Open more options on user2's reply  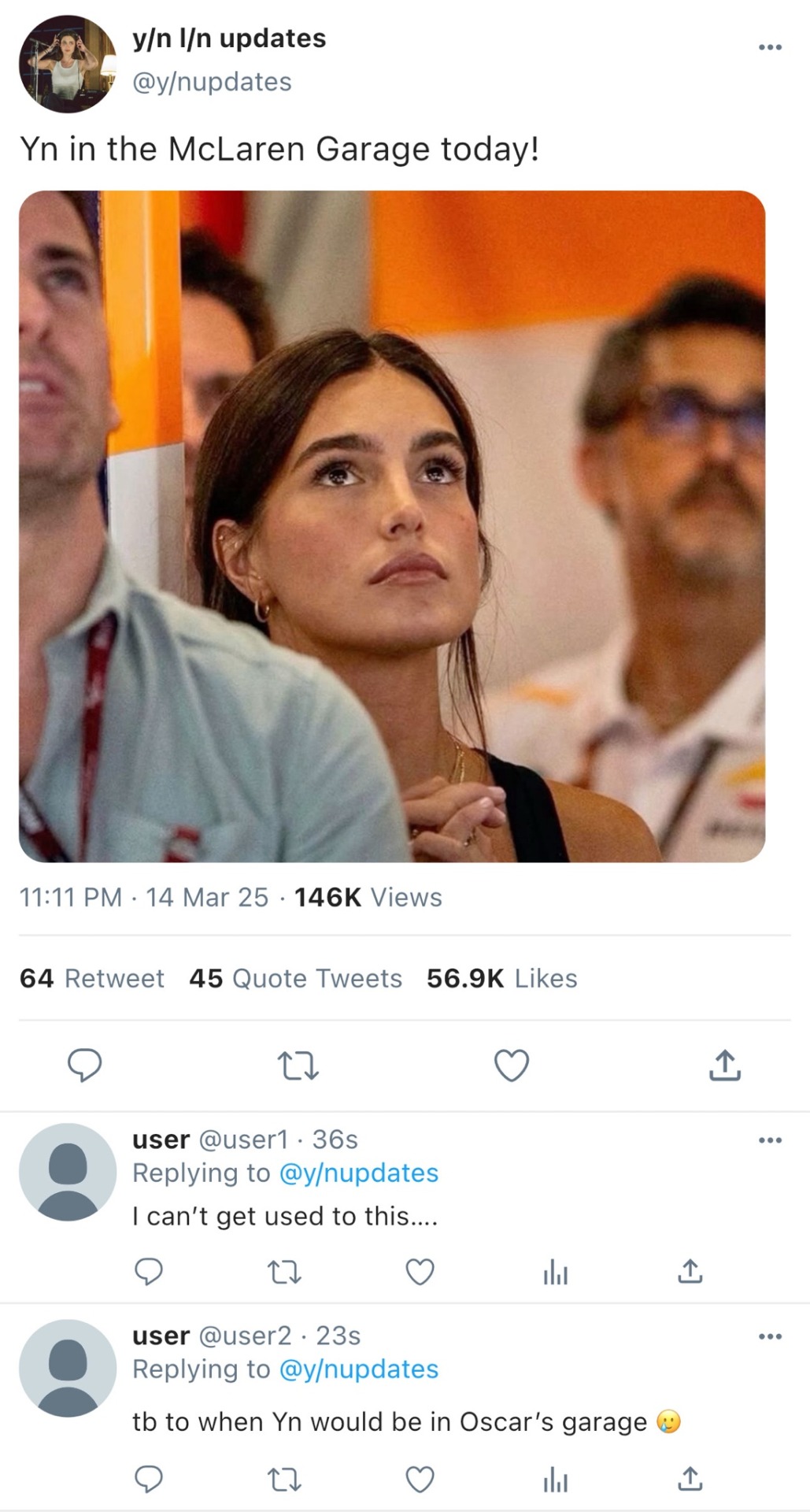(x=770, y=1336)
